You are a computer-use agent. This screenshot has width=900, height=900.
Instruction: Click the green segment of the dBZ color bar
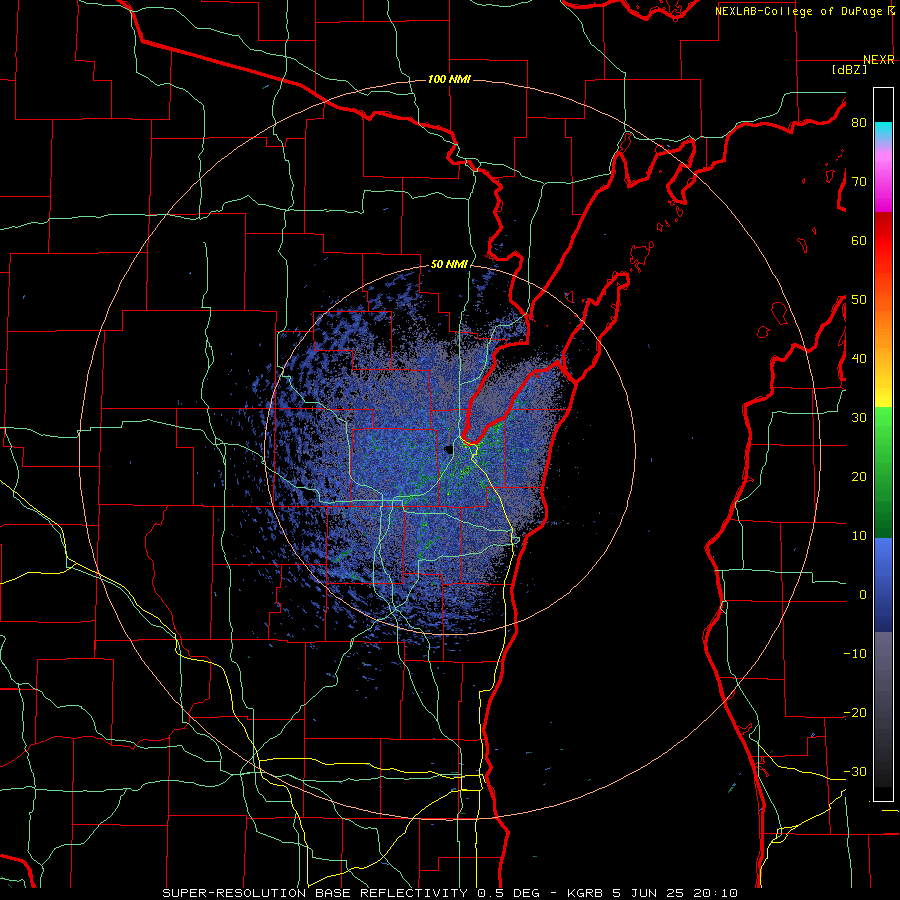coord(883,472)
